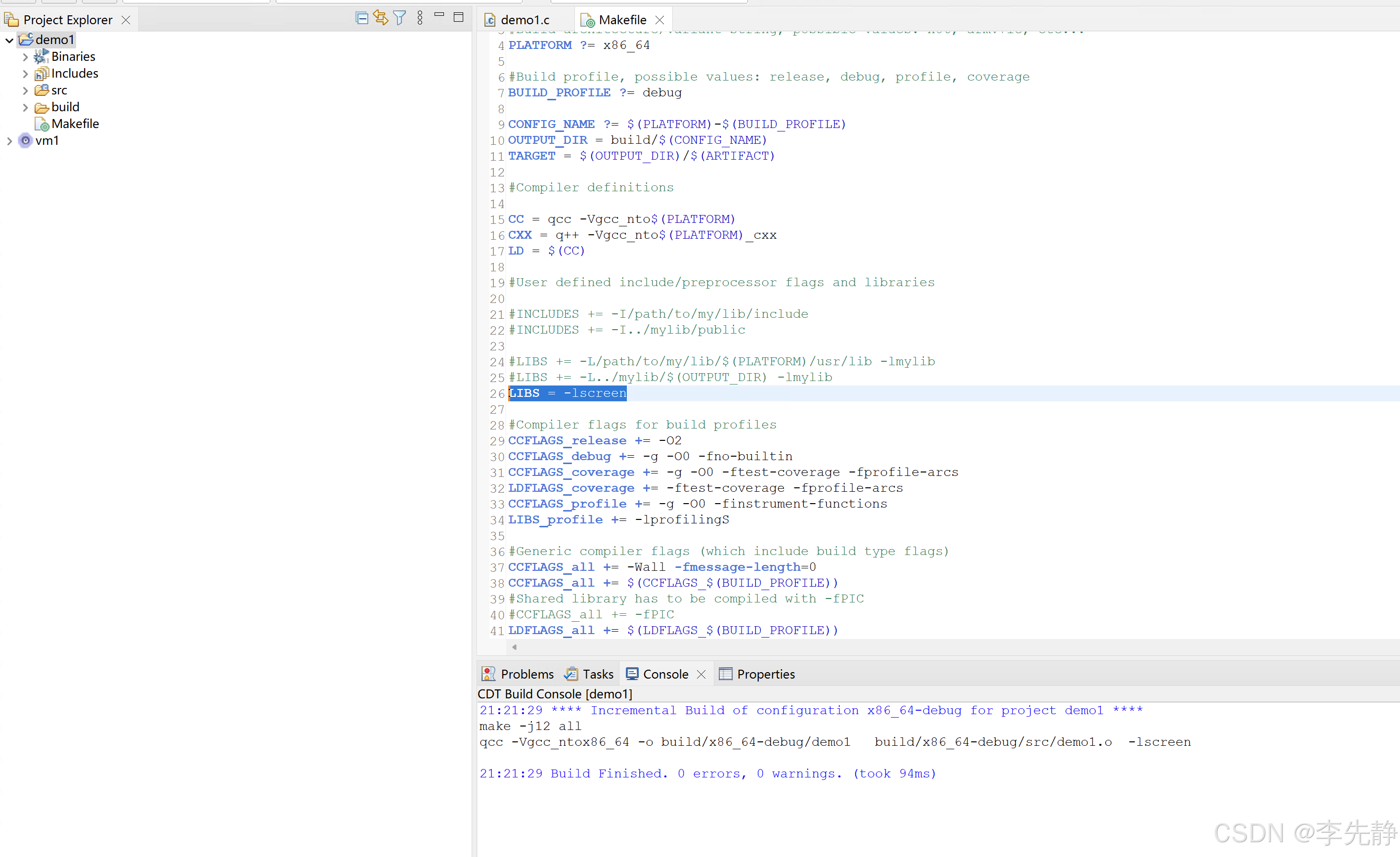Select Makefile in the project tree
Image resolution: width=1400 pixels, height=857 pixels.
click(x=75, y=124)
